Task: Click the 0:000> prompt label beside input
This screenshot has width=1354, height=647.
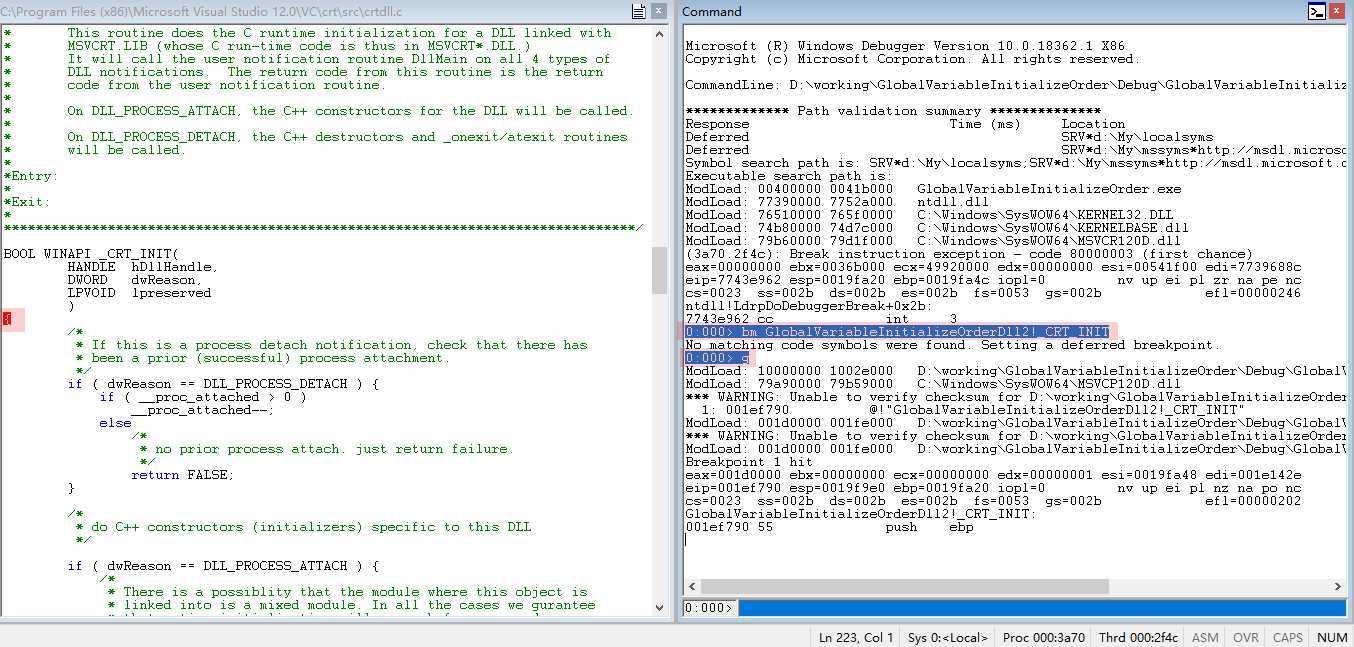Action: point(709,608)
